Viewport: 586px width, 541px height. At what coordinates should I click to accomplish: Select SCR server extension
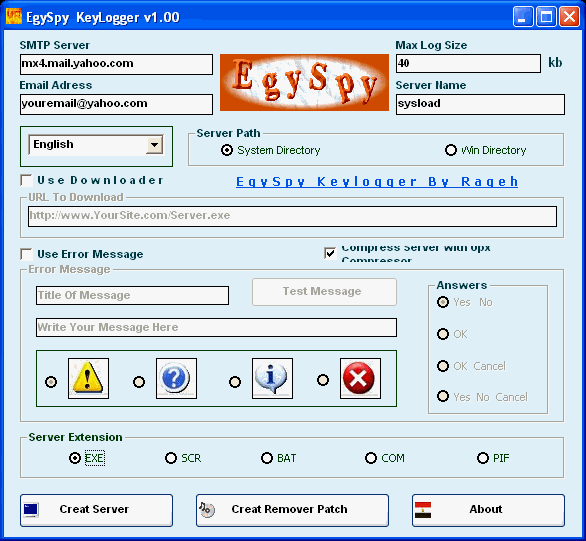click(171, 458)
